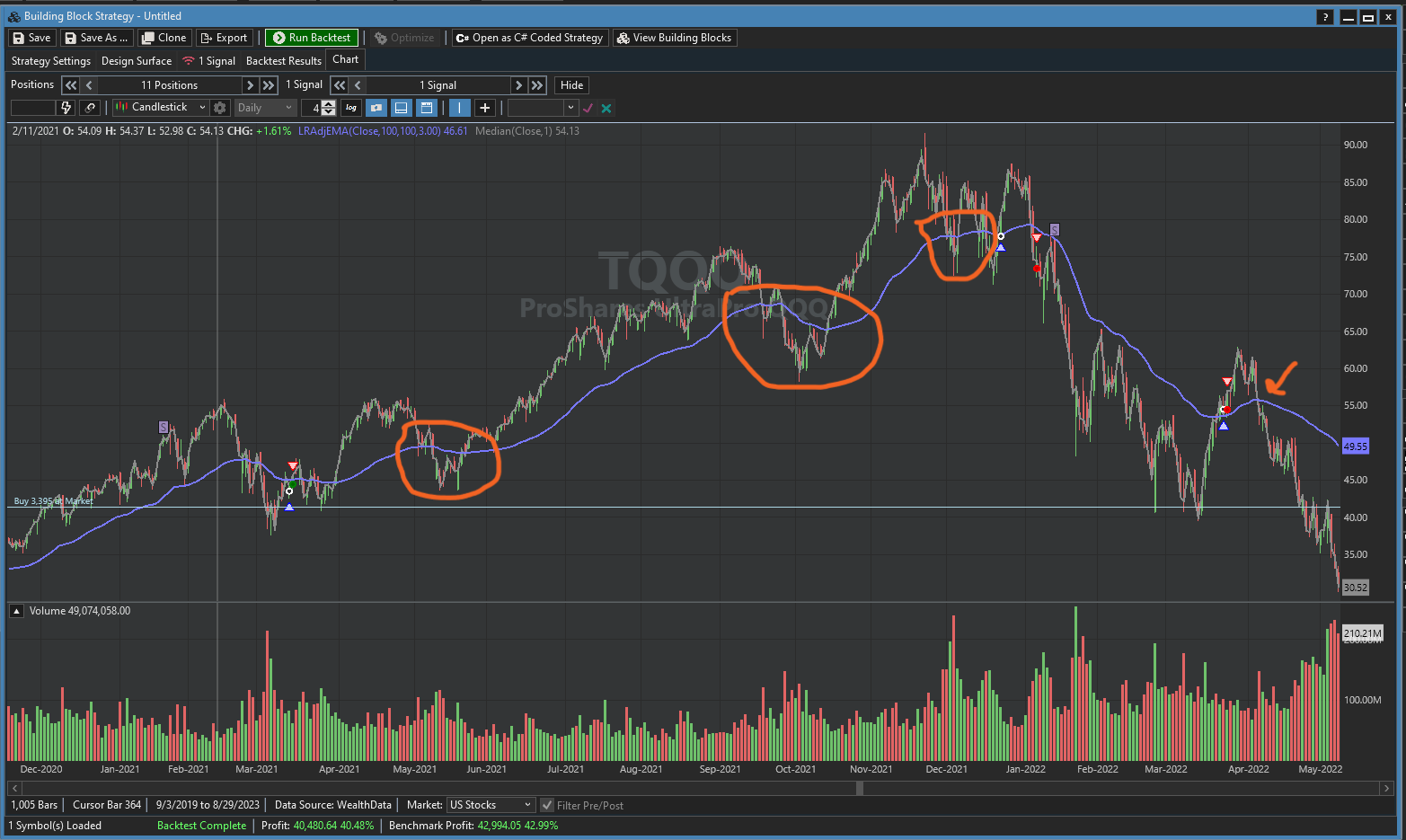Toggle the first blue chart display button
The height and width of the screenshot is (840, 1406).
376,108
